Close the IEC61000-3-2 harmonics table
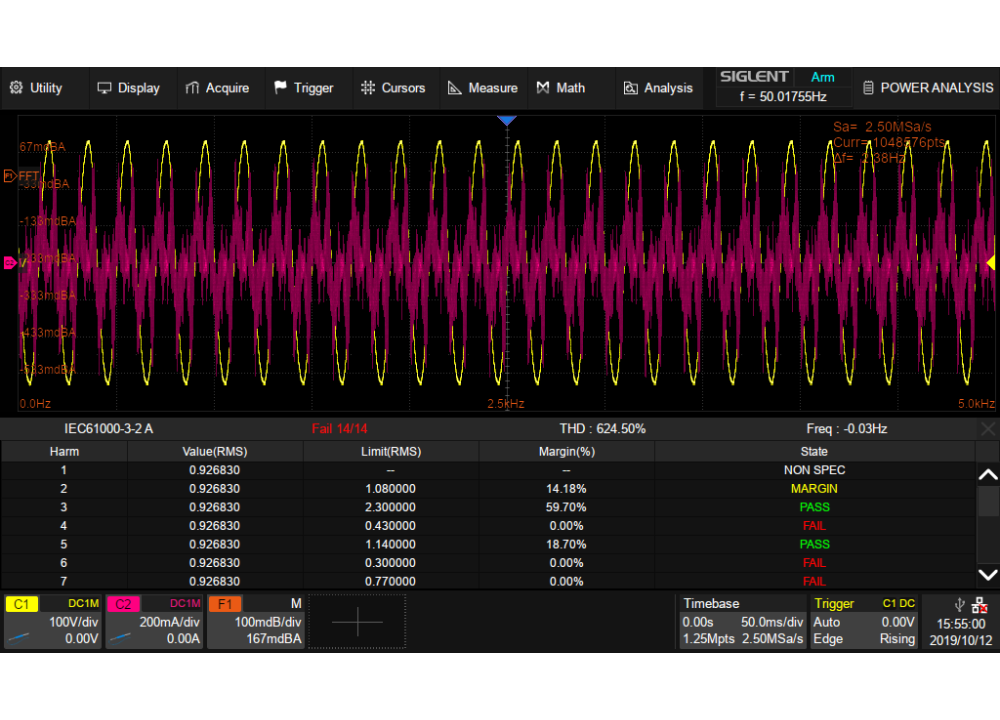The width and height of the screenshot is (1000, 720). coord(988,429)
